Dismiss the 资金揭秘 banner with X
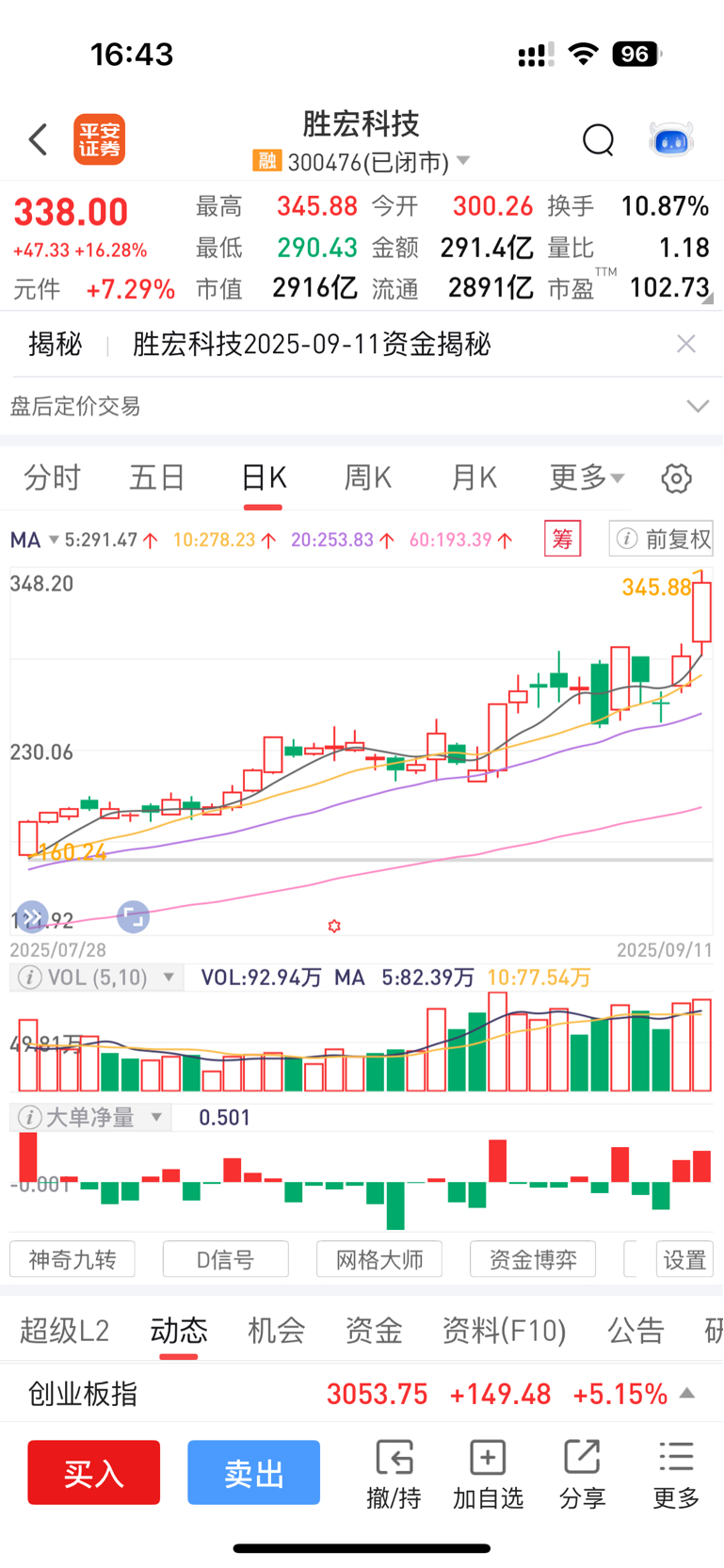The image size is (724, 1568). (686, 344)
